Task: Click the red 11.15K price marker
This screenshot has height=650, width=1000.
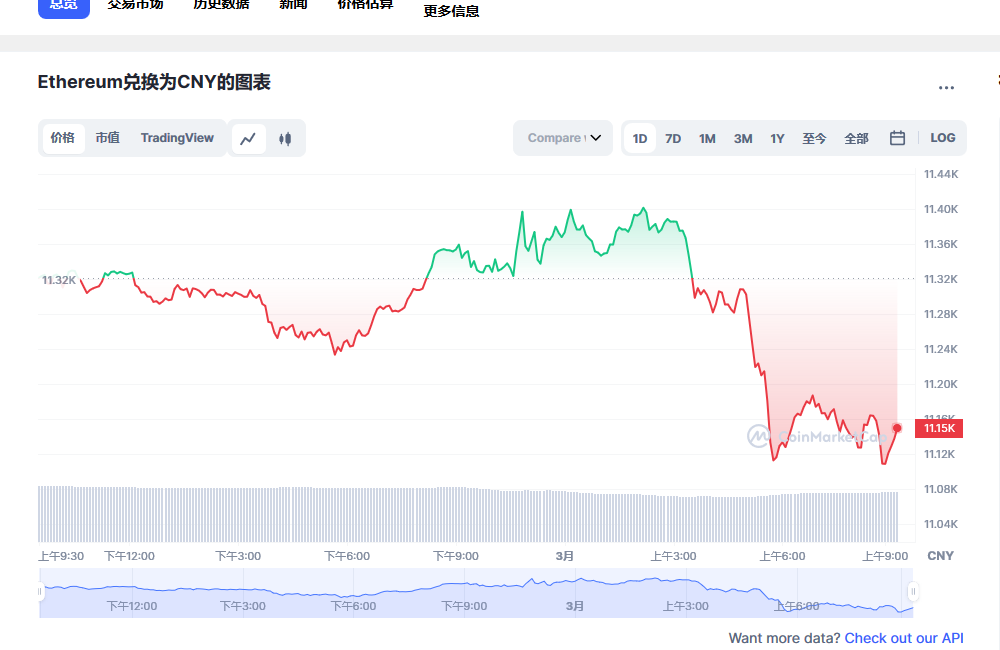Action: (x=939, y=427)
